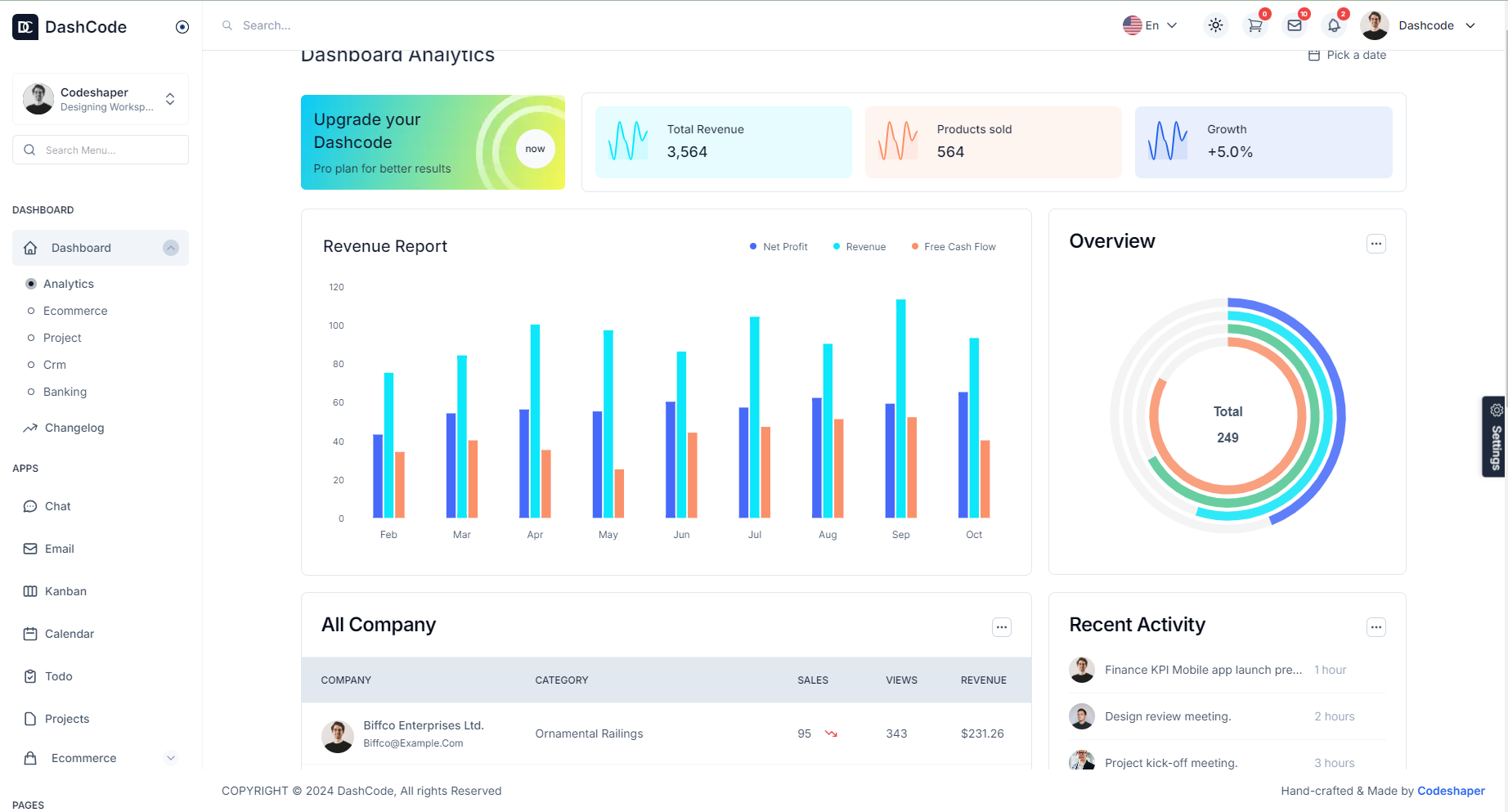This screenshot has width=1508, height=812.
Task: Click the Changelog trend icon
Action: coord(30,428)
